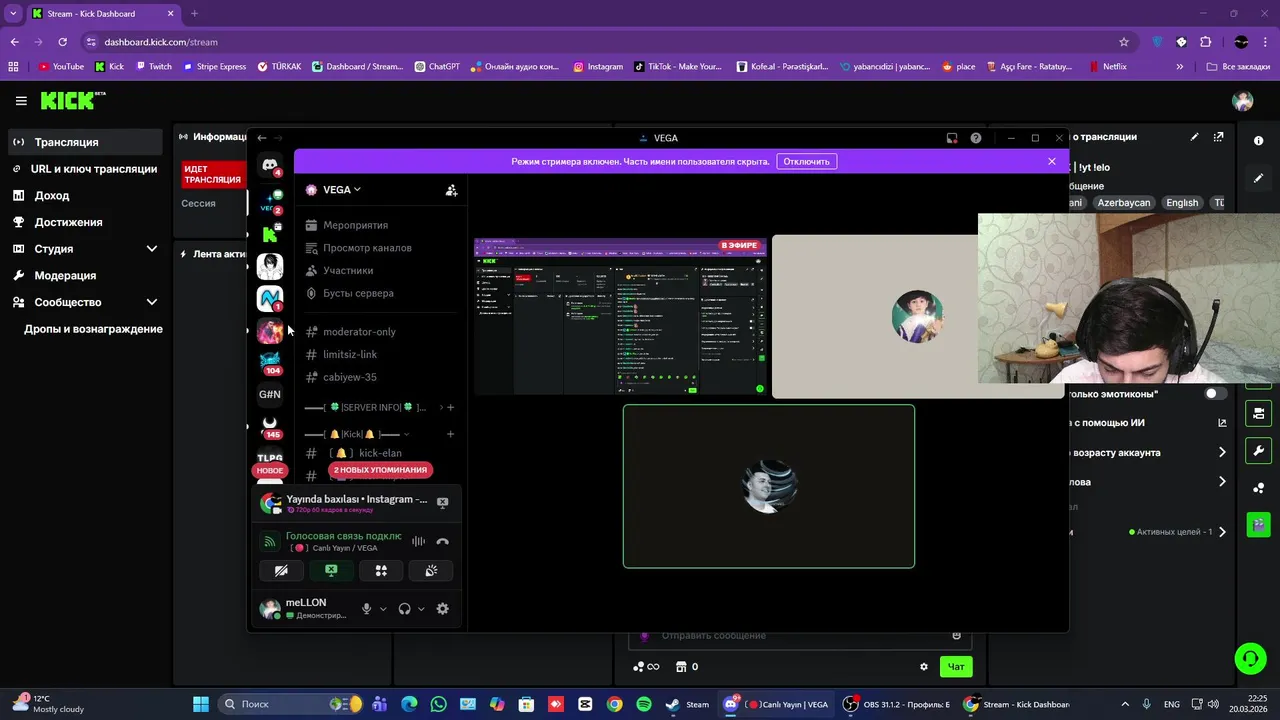Open Дропы и вознаграждение page

coord(93,329)
